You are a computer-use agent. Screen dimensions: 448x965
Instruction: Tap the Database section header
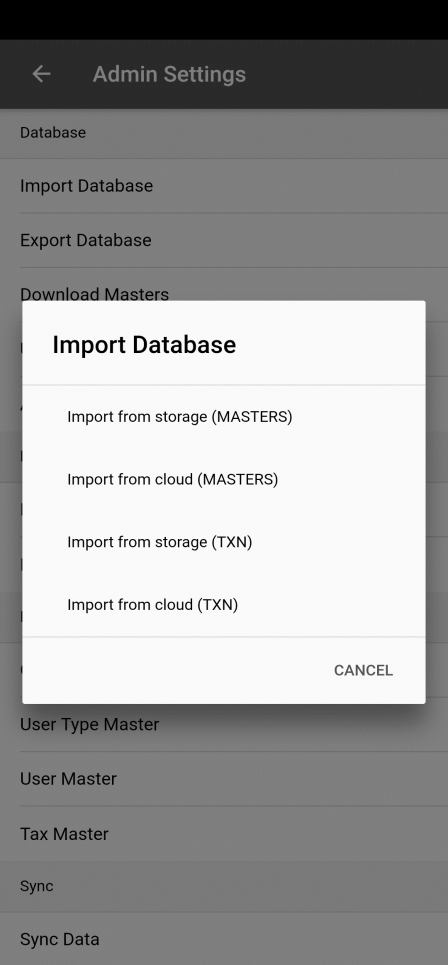tap(224, 132)
